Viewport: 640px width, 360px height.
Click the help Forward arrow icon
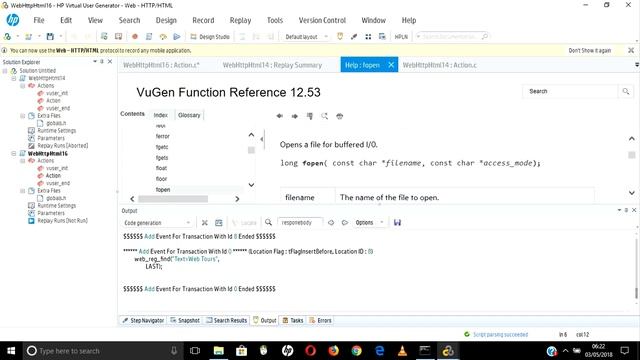294,116
